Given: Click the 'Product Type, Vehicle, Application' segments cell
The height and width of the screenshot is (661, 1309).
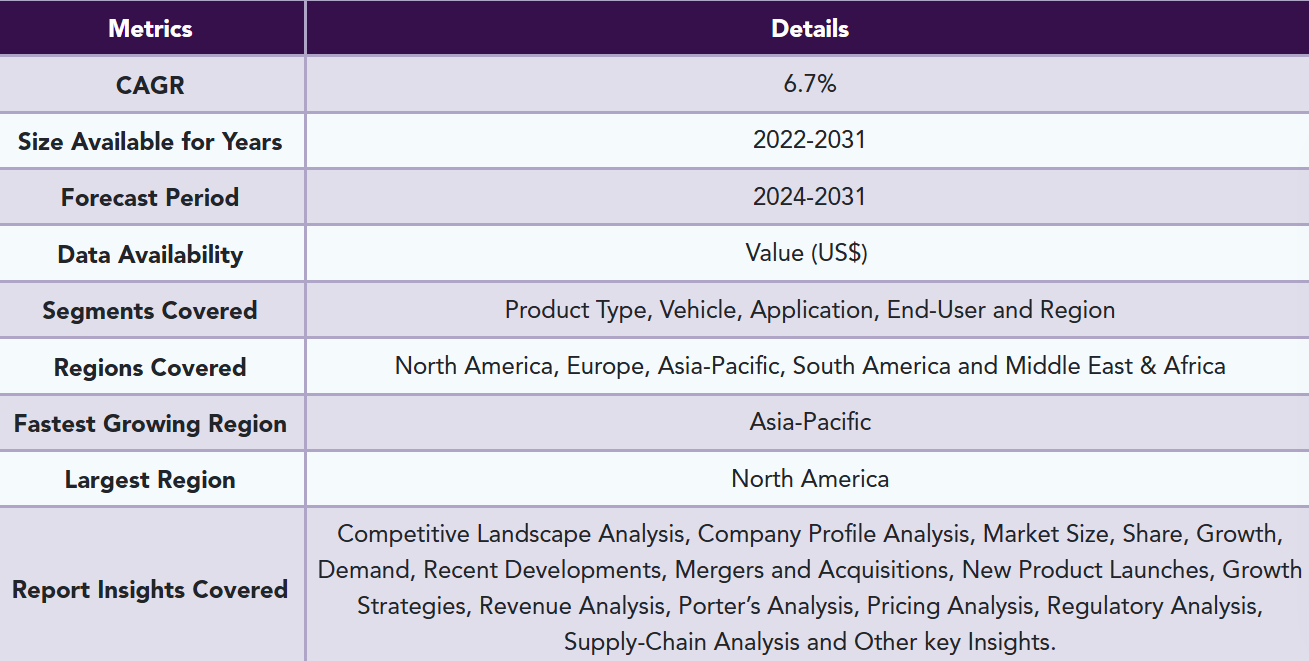Looking at the screenshot, I should click(810, 310).
